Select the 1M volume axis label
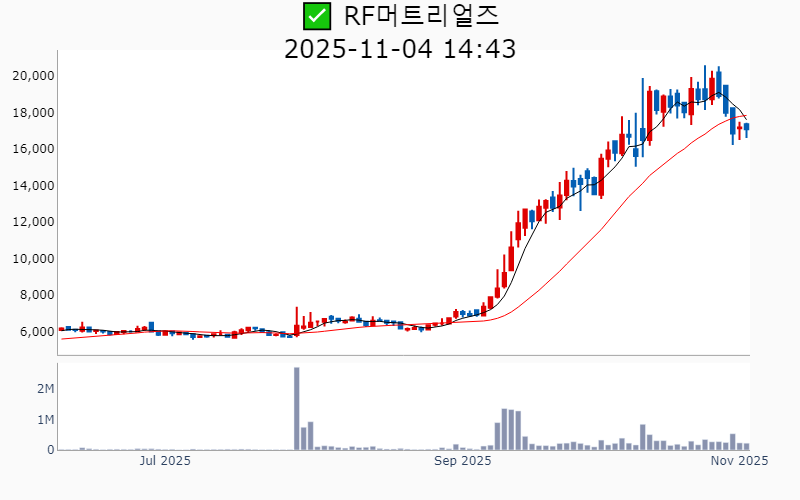The image size is (800, 500). (46, 419)
